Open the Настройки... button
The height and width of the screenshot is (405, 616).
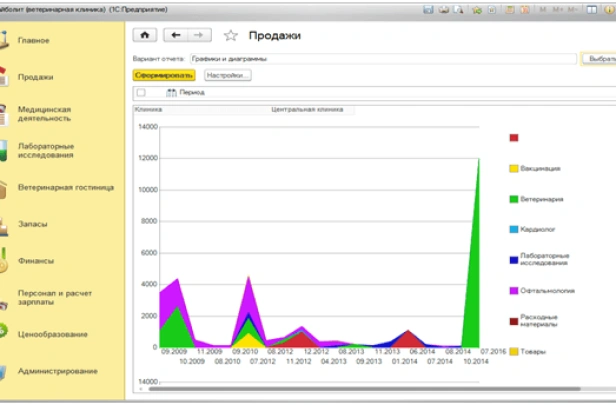tap(228, 75)
